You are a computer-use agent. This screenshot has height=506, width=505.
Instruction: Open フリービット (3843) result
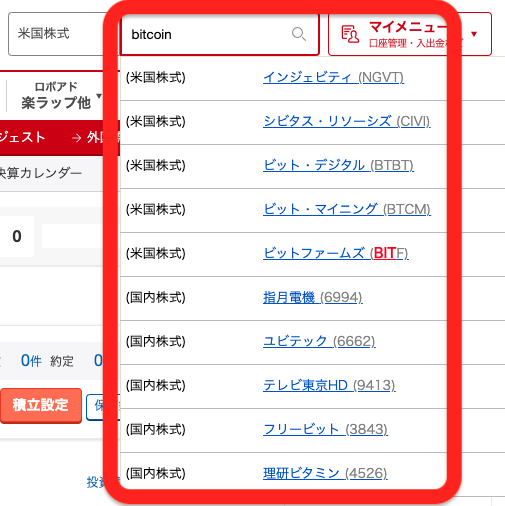(325, 430)
